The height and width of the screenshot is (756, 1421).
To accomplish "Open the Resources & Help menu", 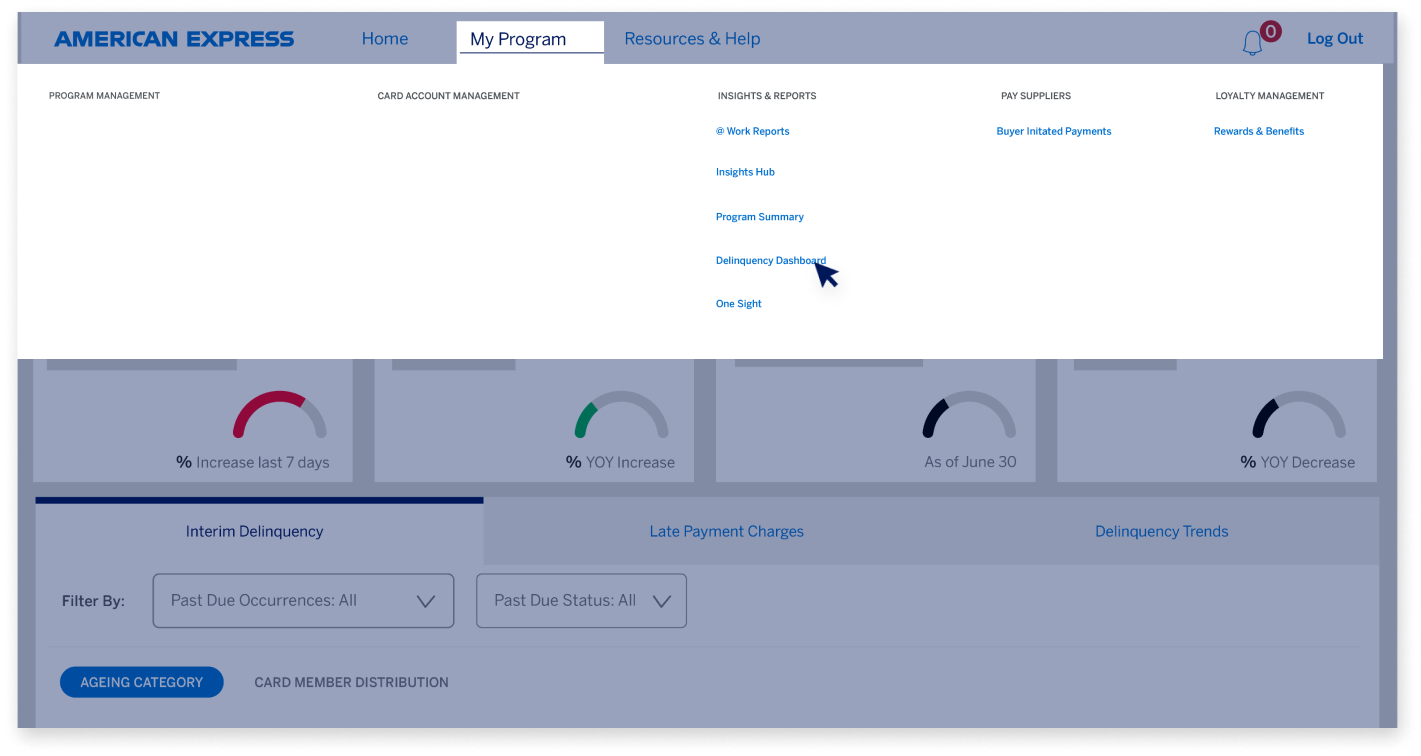I will click(692, 38).
